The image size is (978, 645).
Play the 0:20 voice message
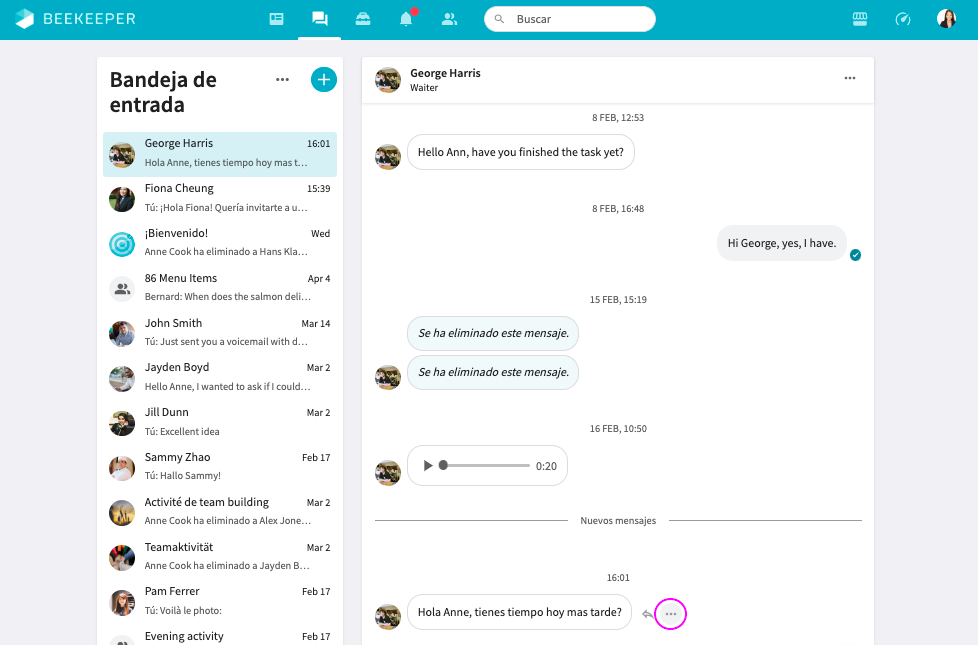pyautogui.click(x=428, y=466)
